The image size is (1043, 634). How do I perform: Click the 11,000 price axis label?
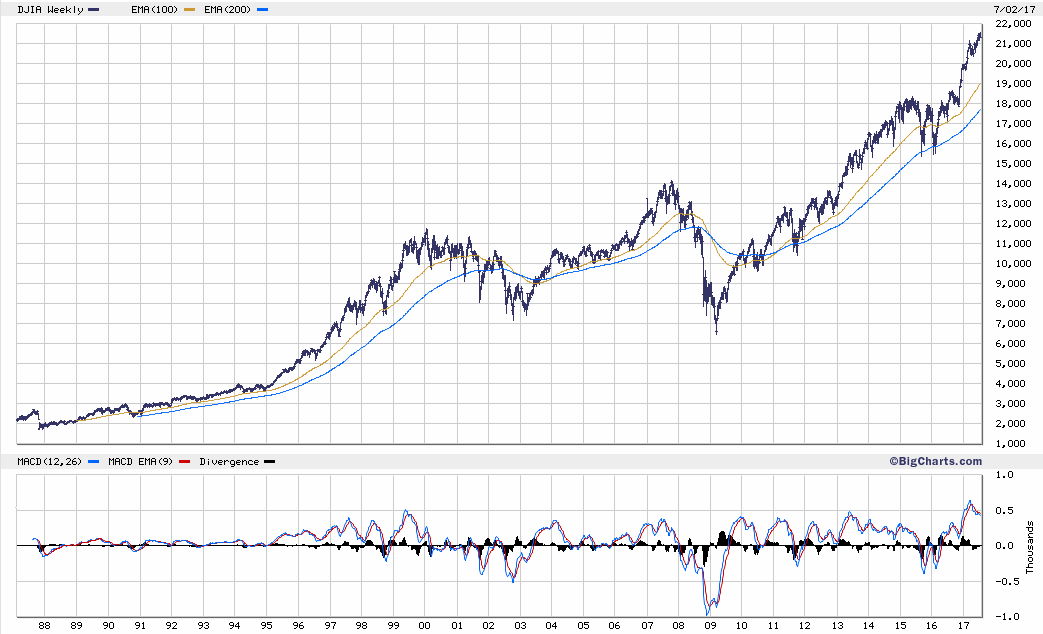1013,243
